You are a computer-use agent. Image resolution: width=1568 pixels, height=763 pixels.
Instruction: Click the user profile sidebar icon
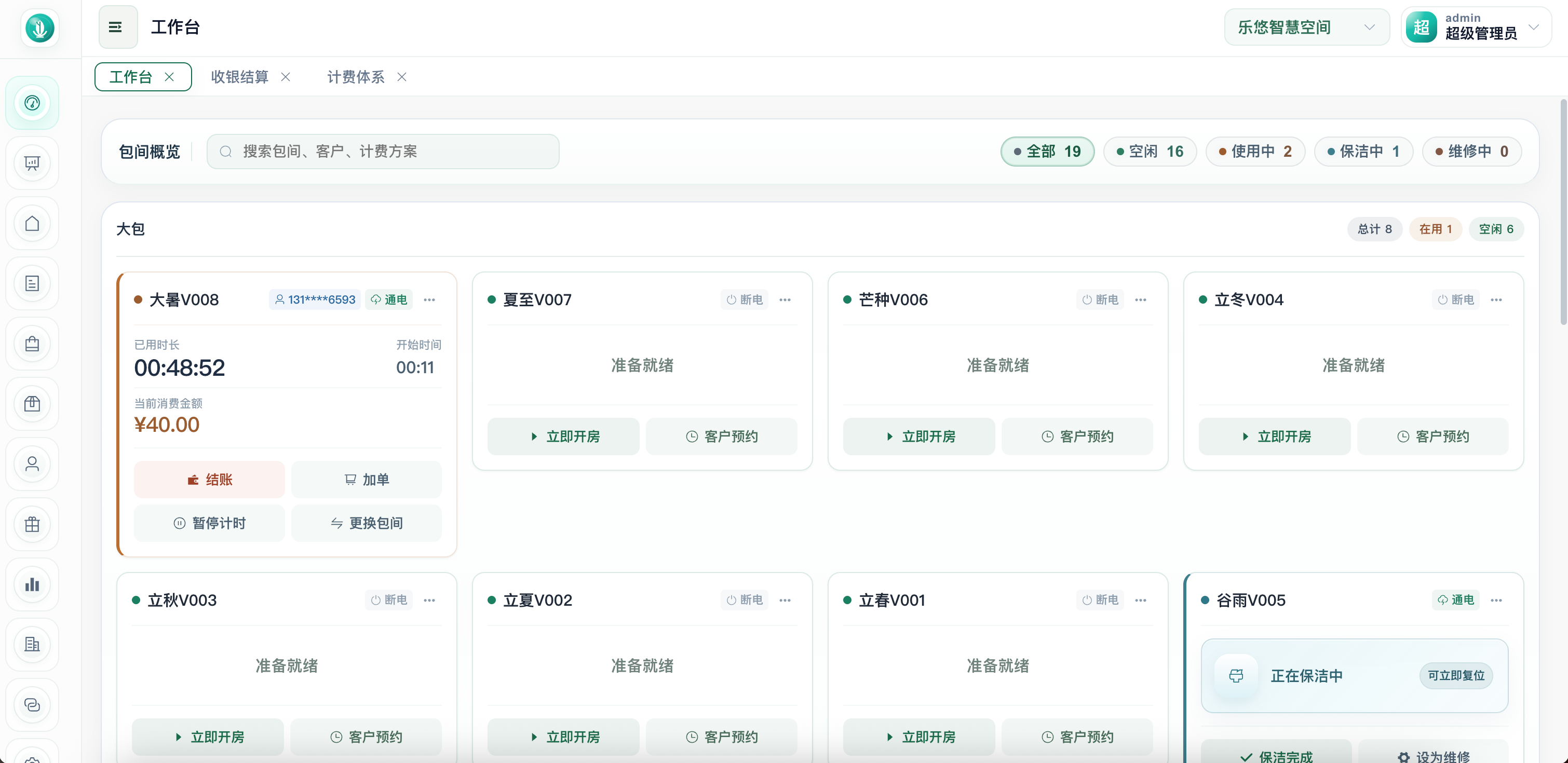(32, 464)
